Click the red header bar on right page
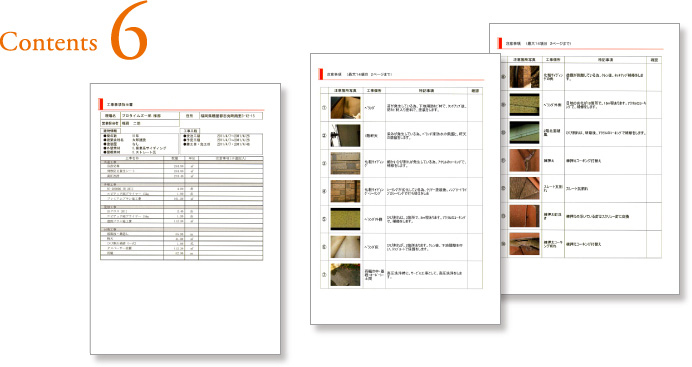The height and width of the screenshot is (367, 692). [500, 43]
